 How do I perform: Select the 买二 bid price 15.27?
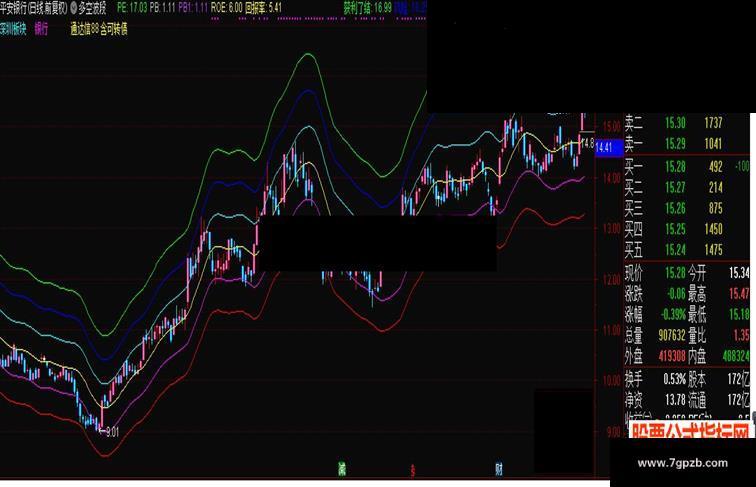click(x=675, y=187)
